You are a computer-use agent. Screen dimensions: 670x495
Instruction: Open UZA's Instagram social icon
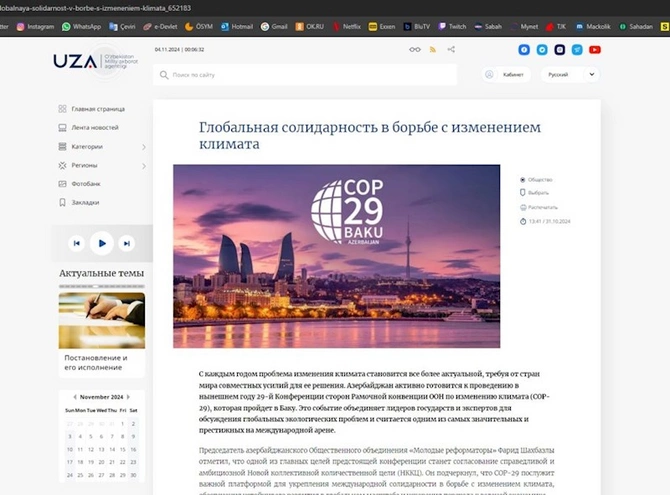(559, 50)
